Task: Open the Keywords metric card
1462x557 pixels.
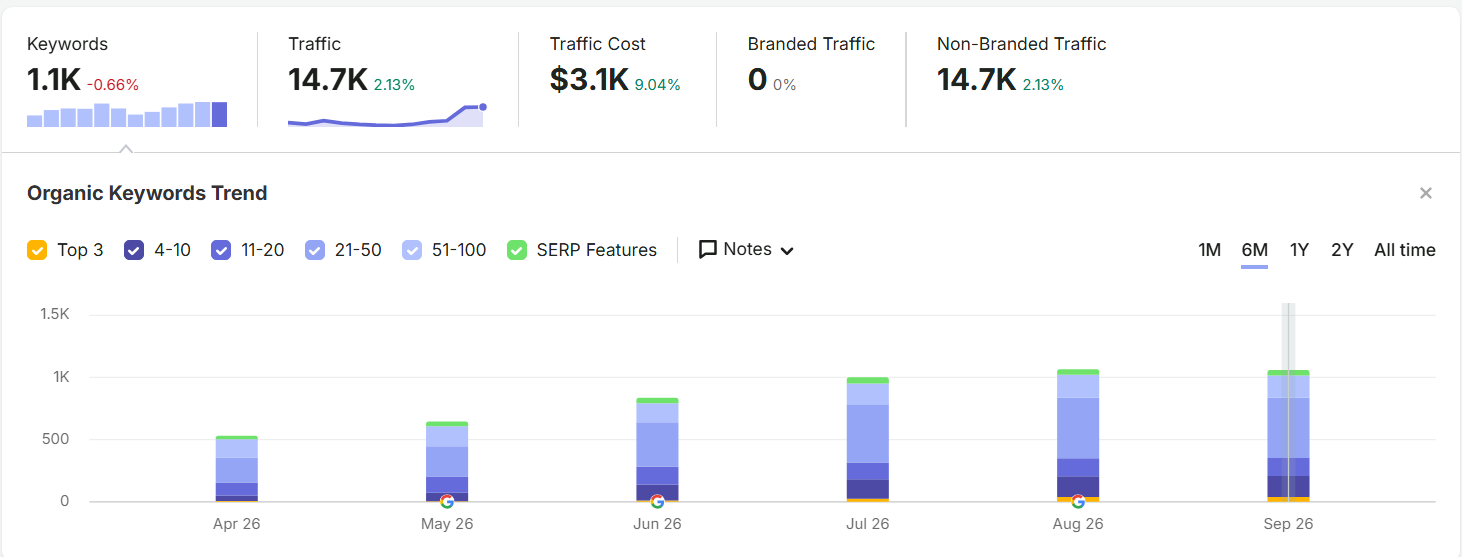Action: click(x=129, y=80)
